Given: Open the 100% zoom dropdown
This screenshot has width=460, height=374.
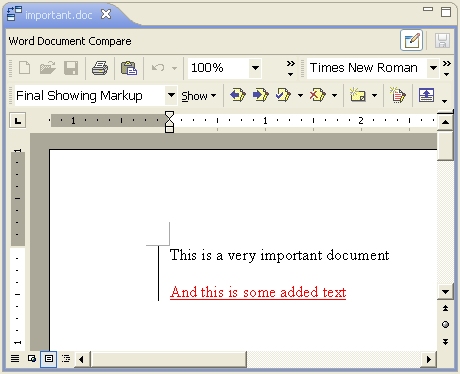Looking at the screenshot, I should click(x=255, y=68).
